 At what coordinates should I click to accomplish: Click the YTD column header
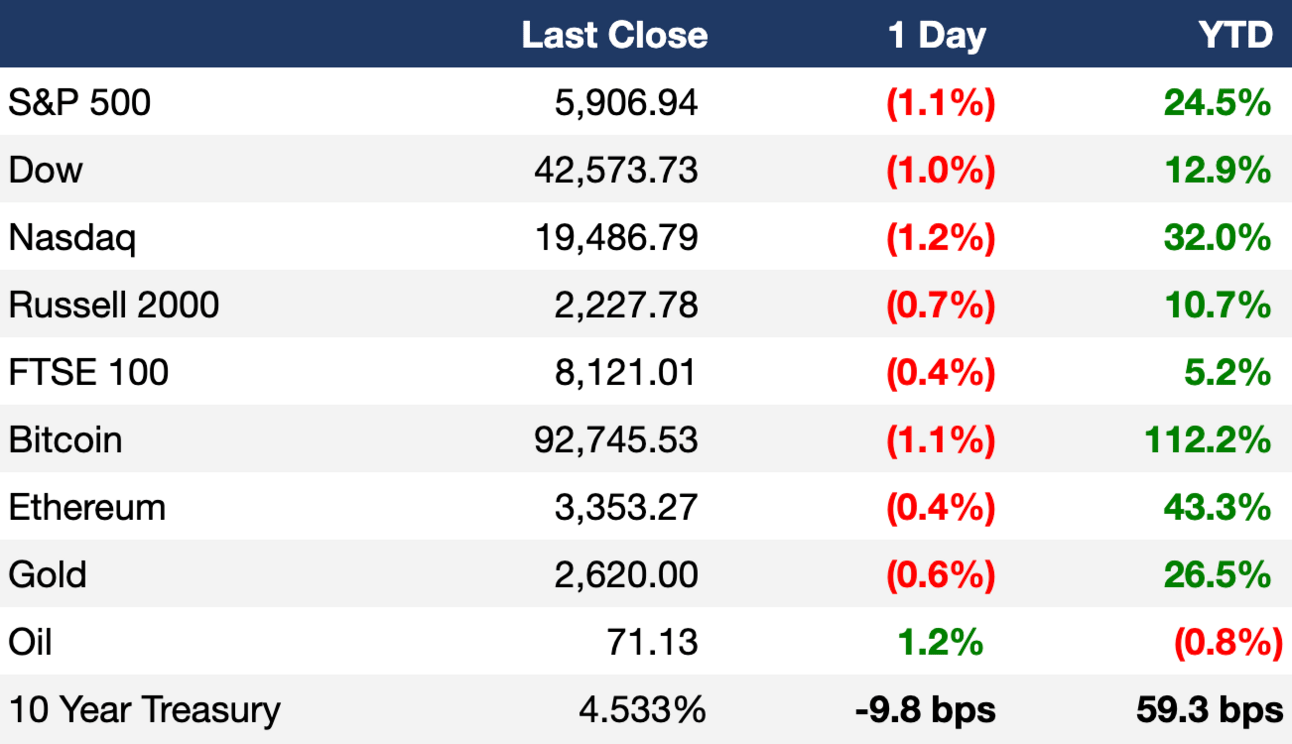point(1235,36)
